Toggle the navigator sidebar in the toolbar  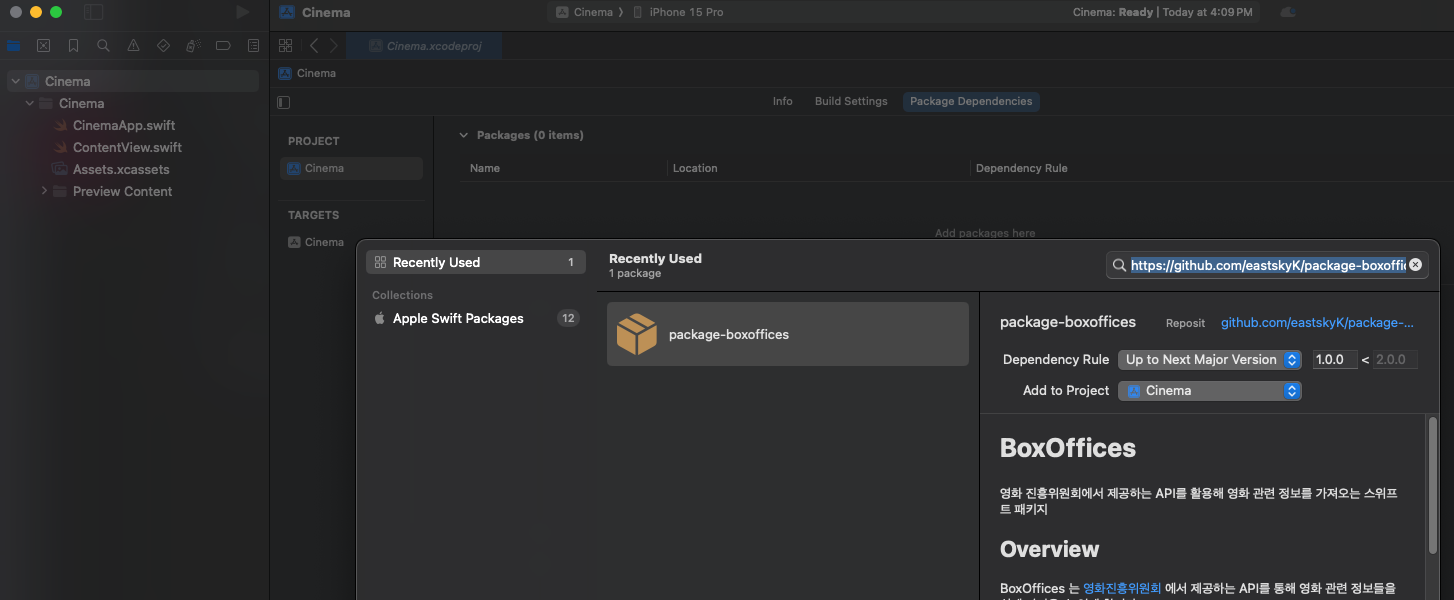coord(93,12)
